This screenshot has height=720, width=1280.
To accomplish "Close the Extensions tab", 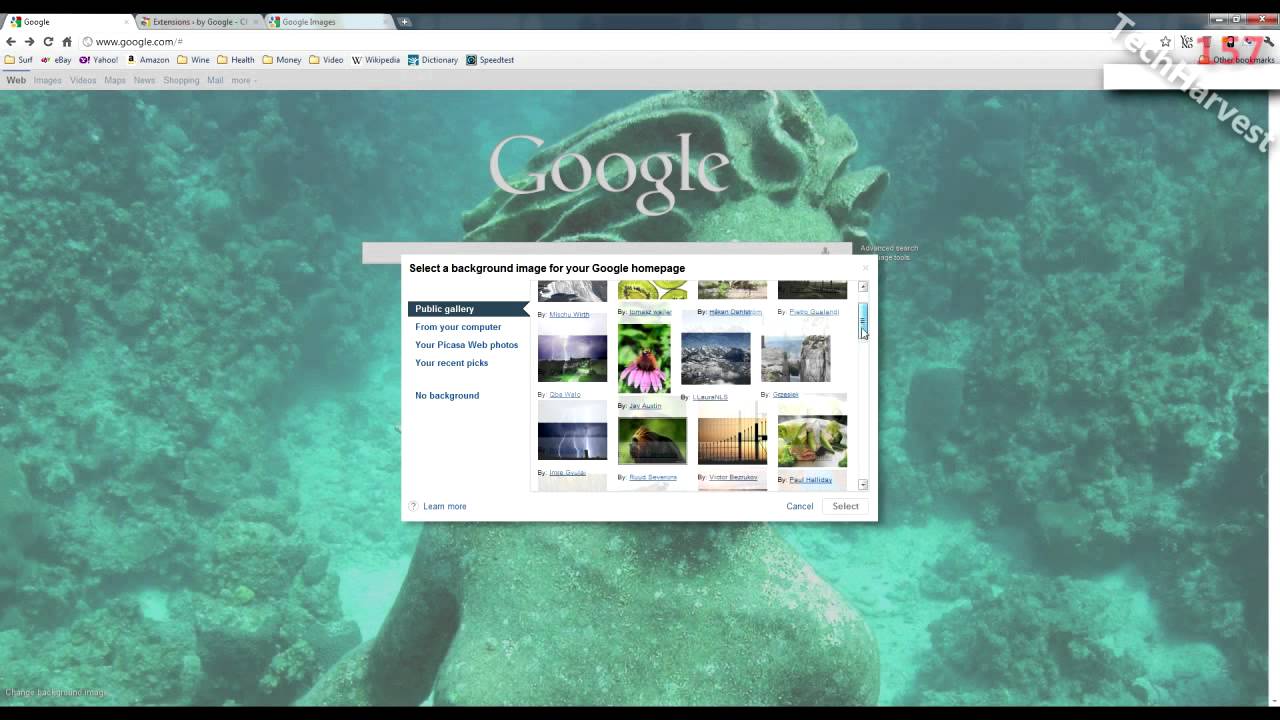I will click(256, 22).
